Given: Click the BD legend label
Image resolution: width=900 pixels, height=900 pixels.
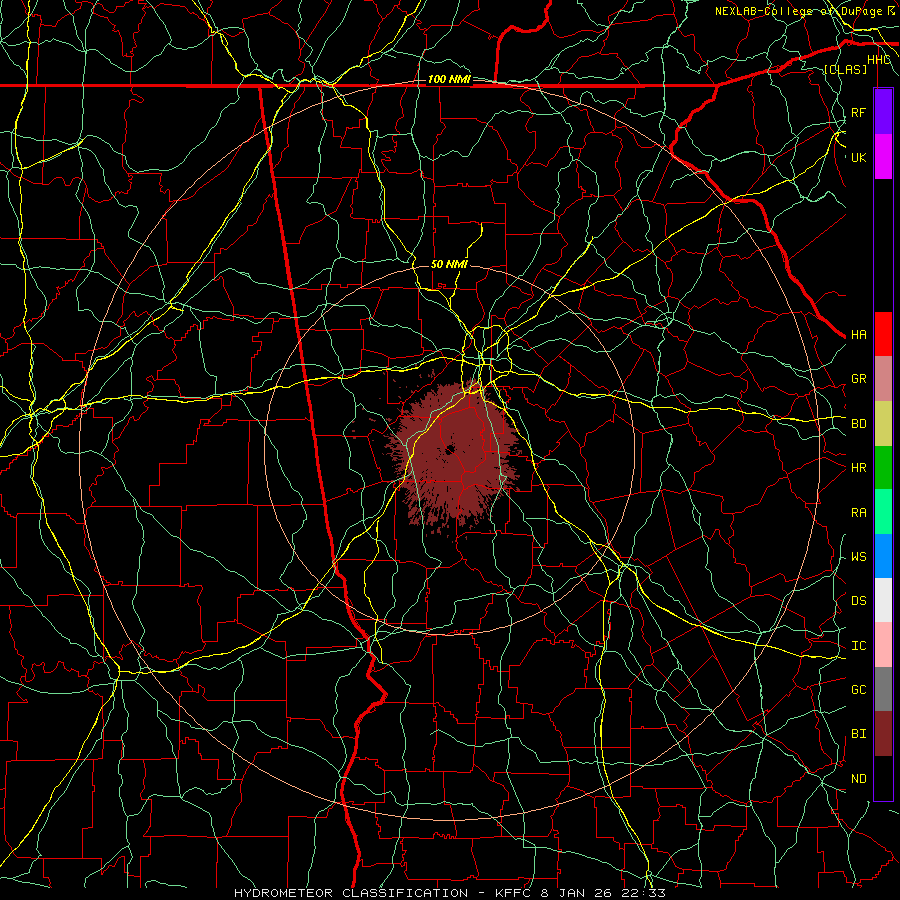Looking at the screenshot, I should tap(858, 424).
